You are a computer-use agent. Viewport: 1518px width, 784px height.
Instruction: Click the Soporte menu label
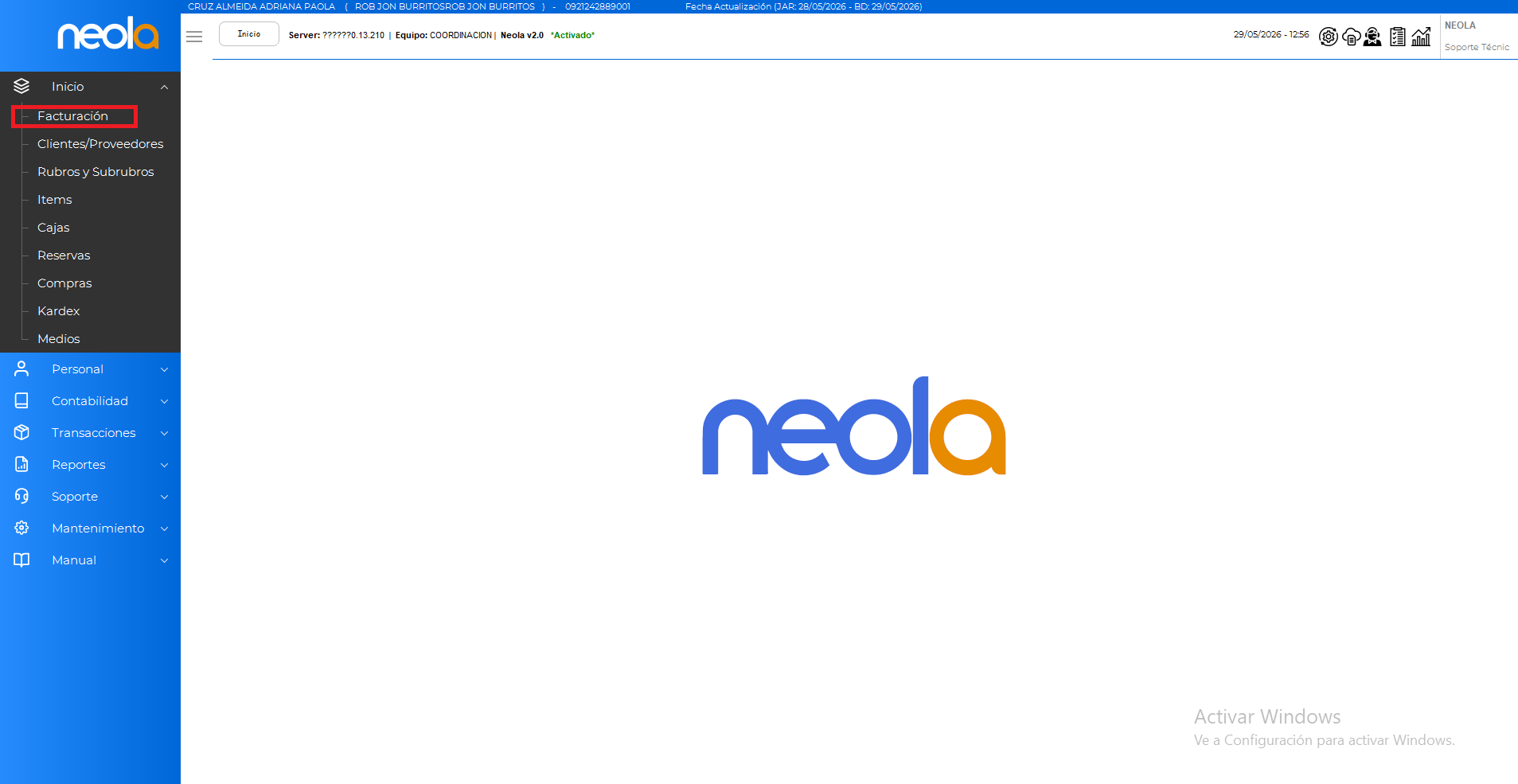pos(75,496)
